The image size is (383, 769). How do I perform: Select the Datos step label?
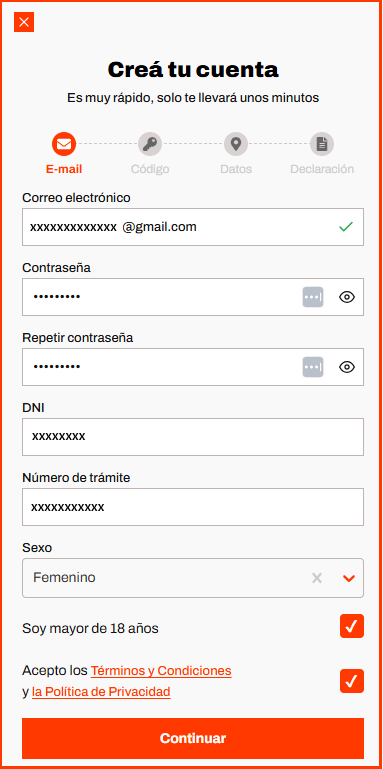point(236,169)
